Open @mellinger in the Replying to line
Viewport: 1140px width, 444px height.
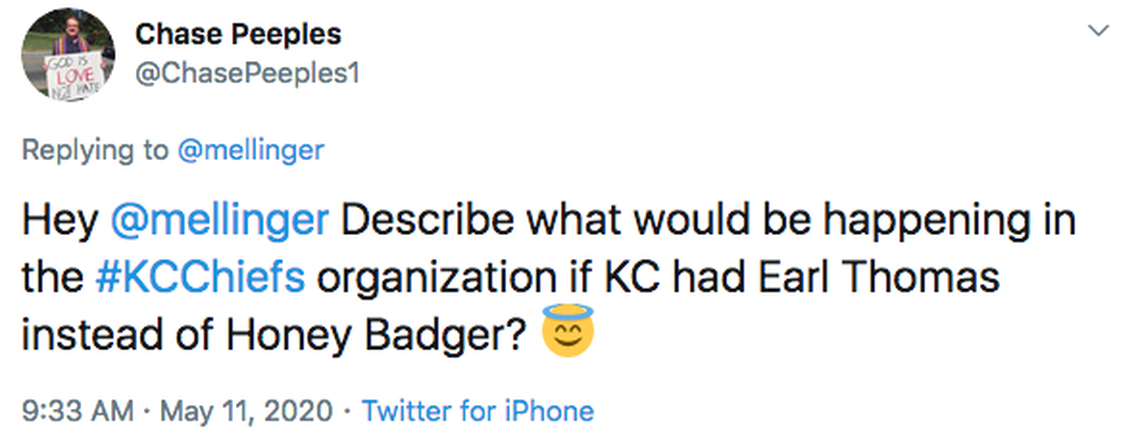coord(250,150)
